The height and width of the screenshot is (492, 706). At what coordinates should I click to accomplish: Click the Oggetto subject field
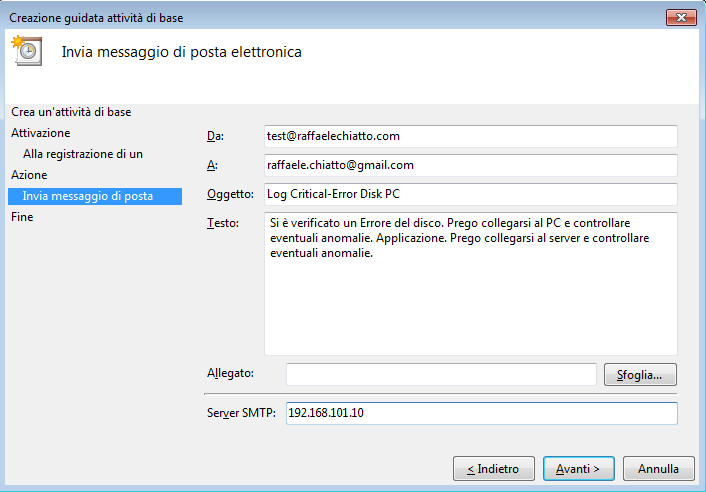click(471, 194)
